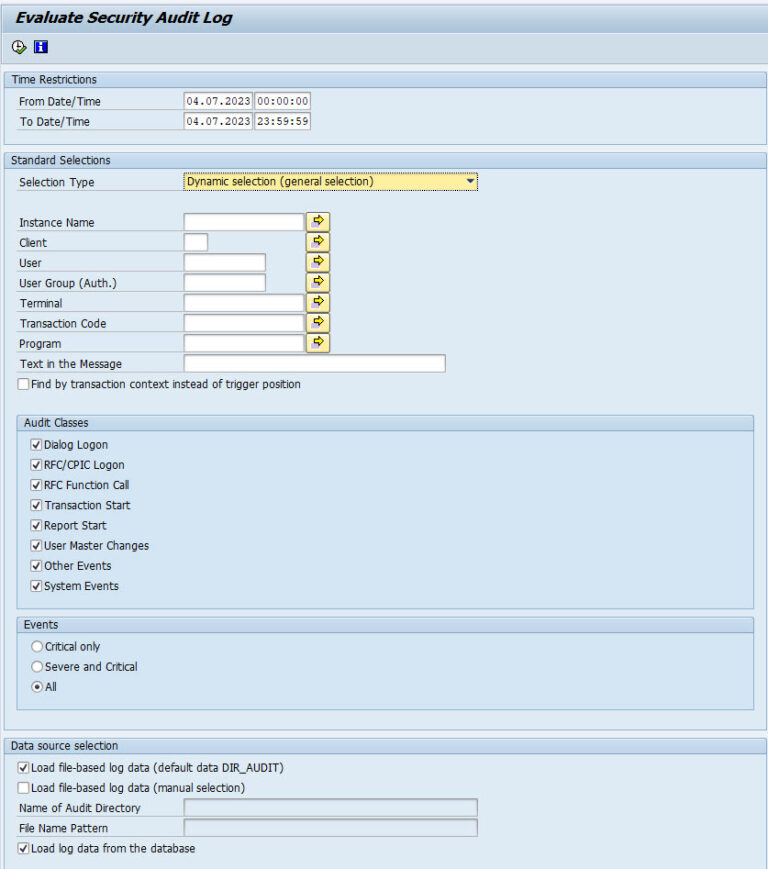Open multiple selection arrow for Instance Name
The height and width of the screenshot is (869, 768).
point(318,222)
